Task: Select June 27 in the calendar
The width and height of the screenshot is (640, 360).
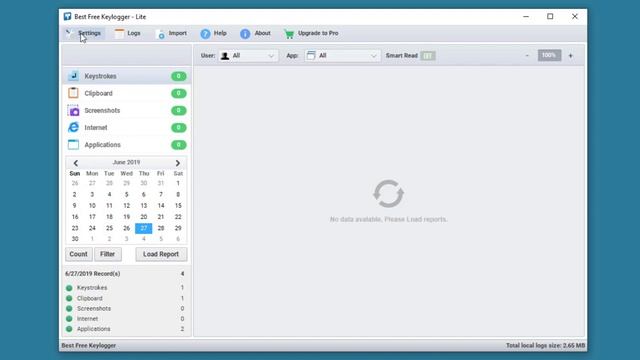Action: [x=144, y=228]
